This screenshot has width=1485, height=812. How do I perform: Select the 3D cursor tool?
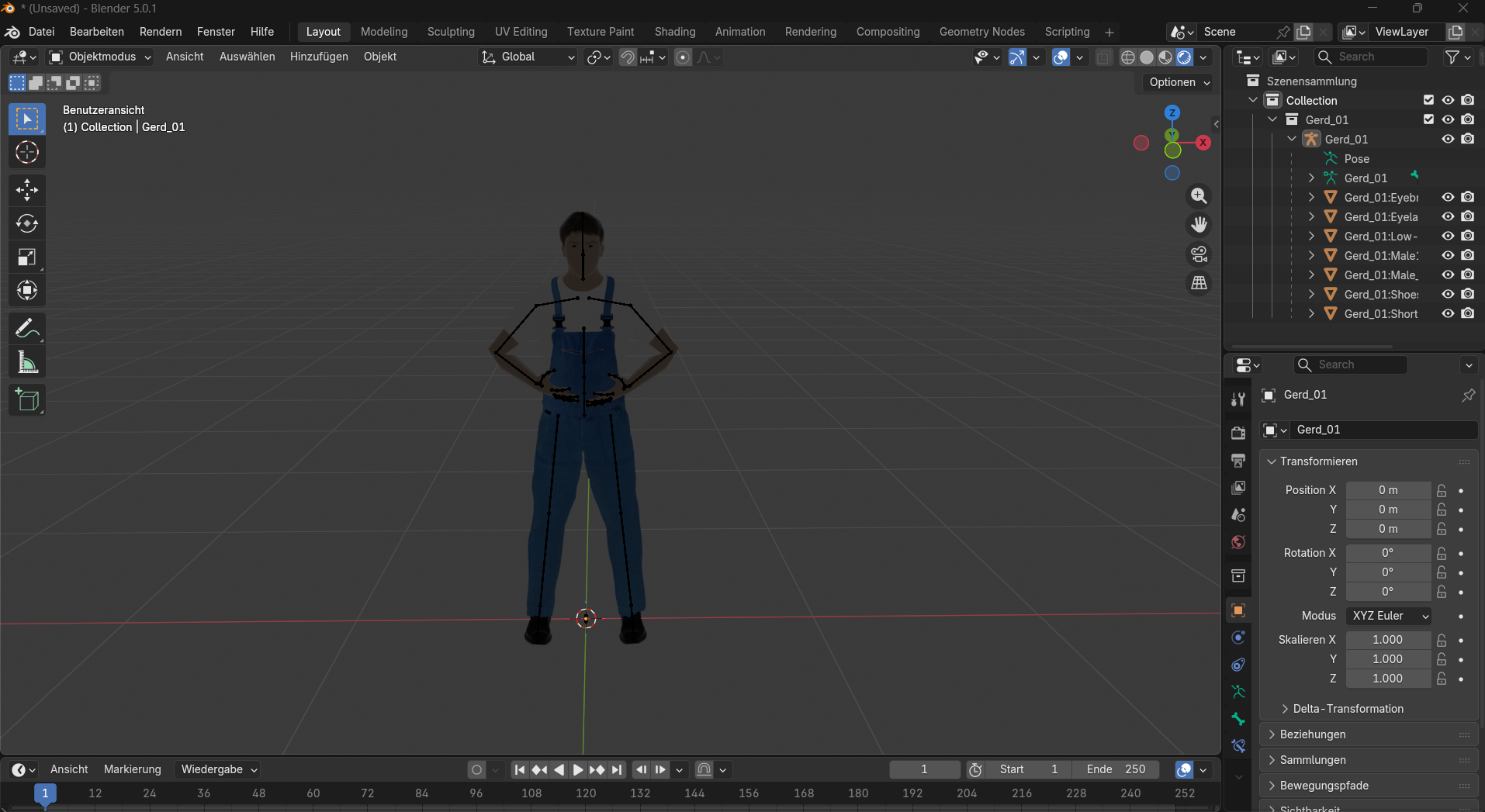27,153
